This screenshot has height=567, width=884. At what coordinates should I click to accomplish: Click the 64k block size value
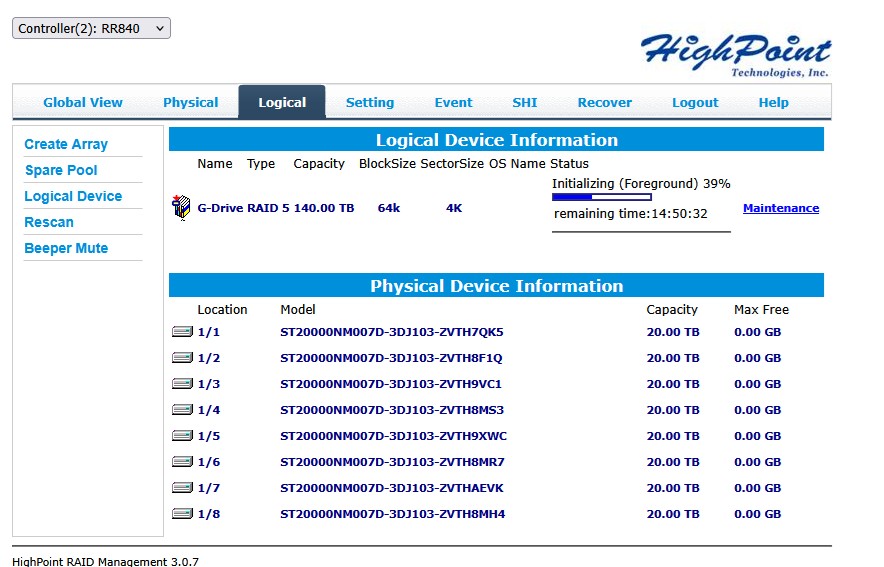point(388,208)
